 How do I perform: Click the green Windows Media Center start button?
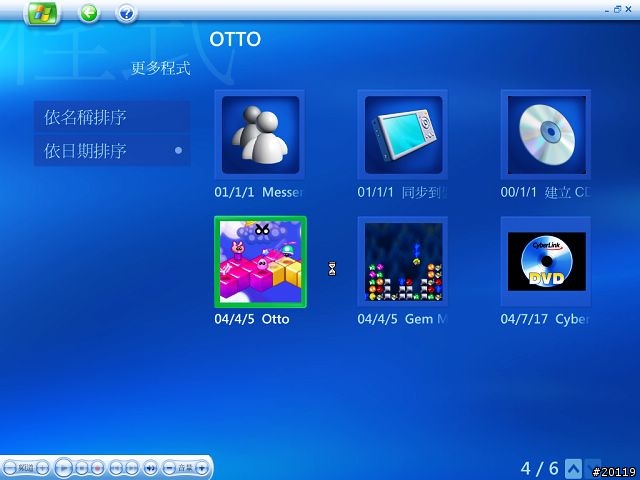[42, 13]
